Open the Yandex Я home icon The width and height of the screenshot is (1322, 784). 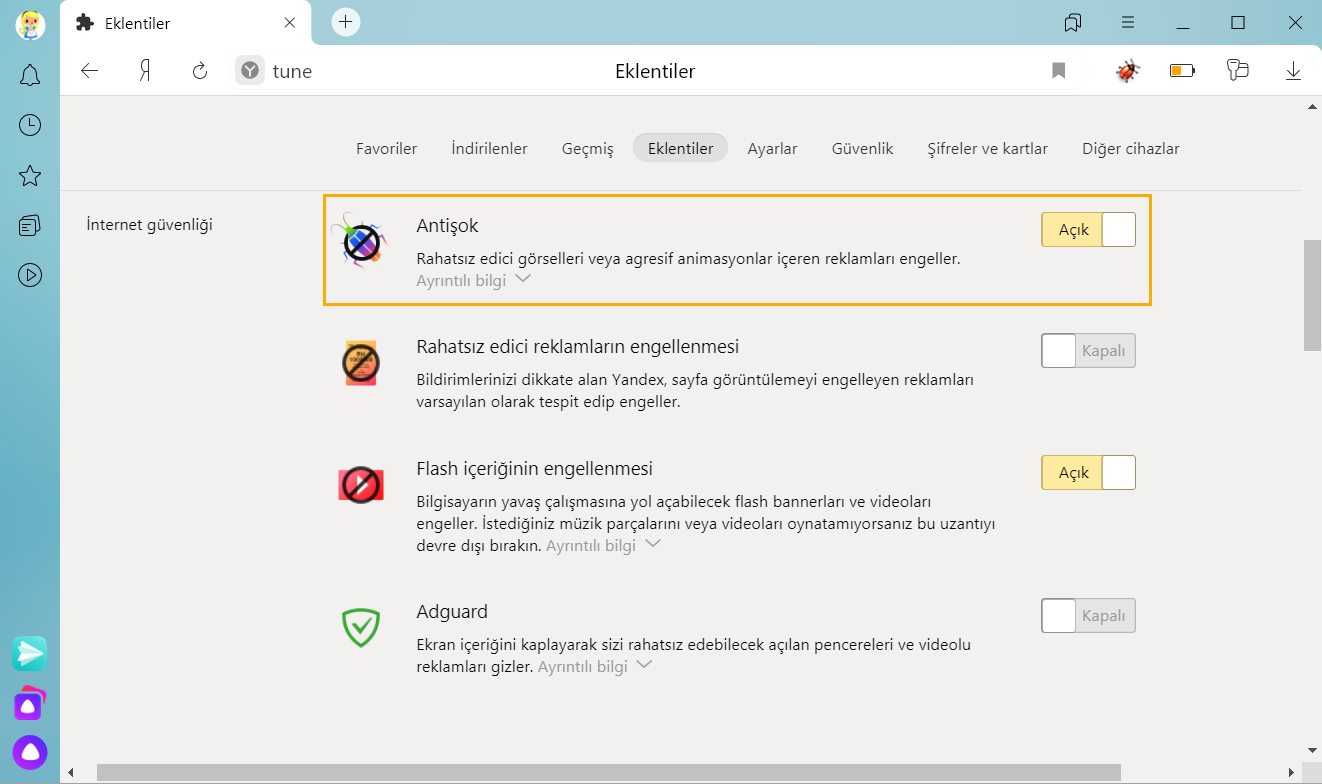click(x=145, y=71)
